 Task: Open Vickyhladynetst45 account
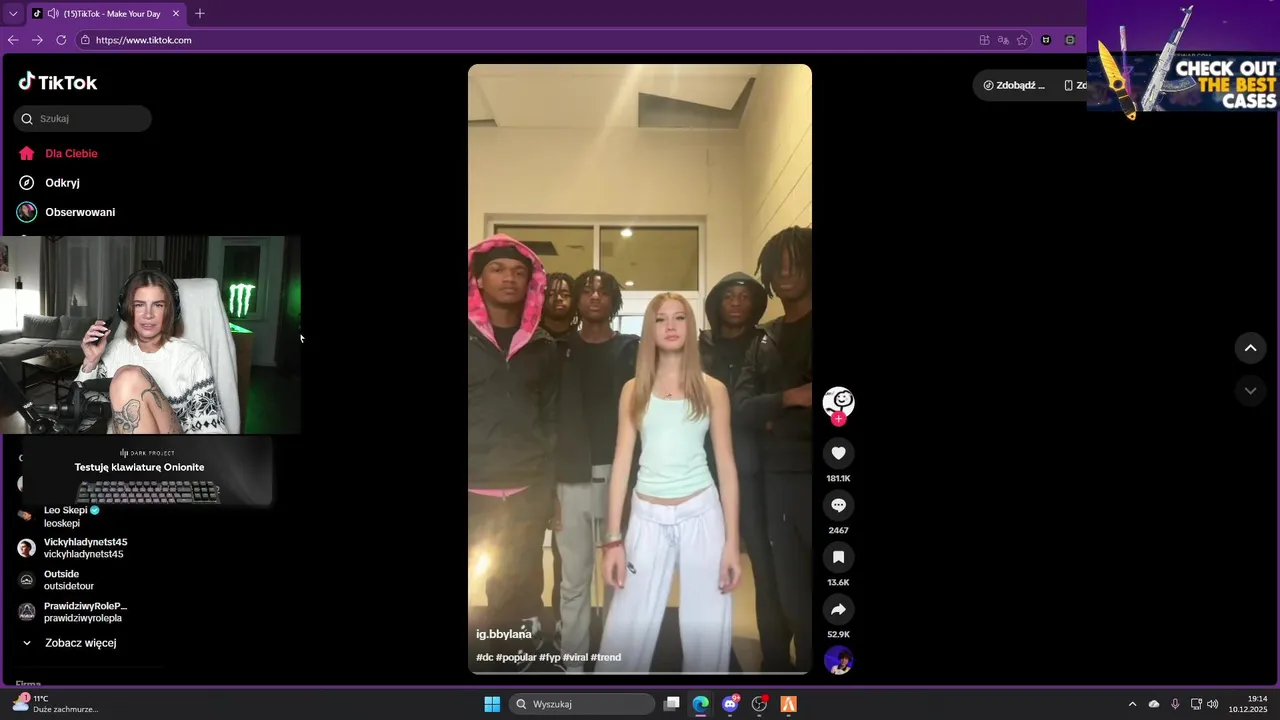tap(72, 548)
